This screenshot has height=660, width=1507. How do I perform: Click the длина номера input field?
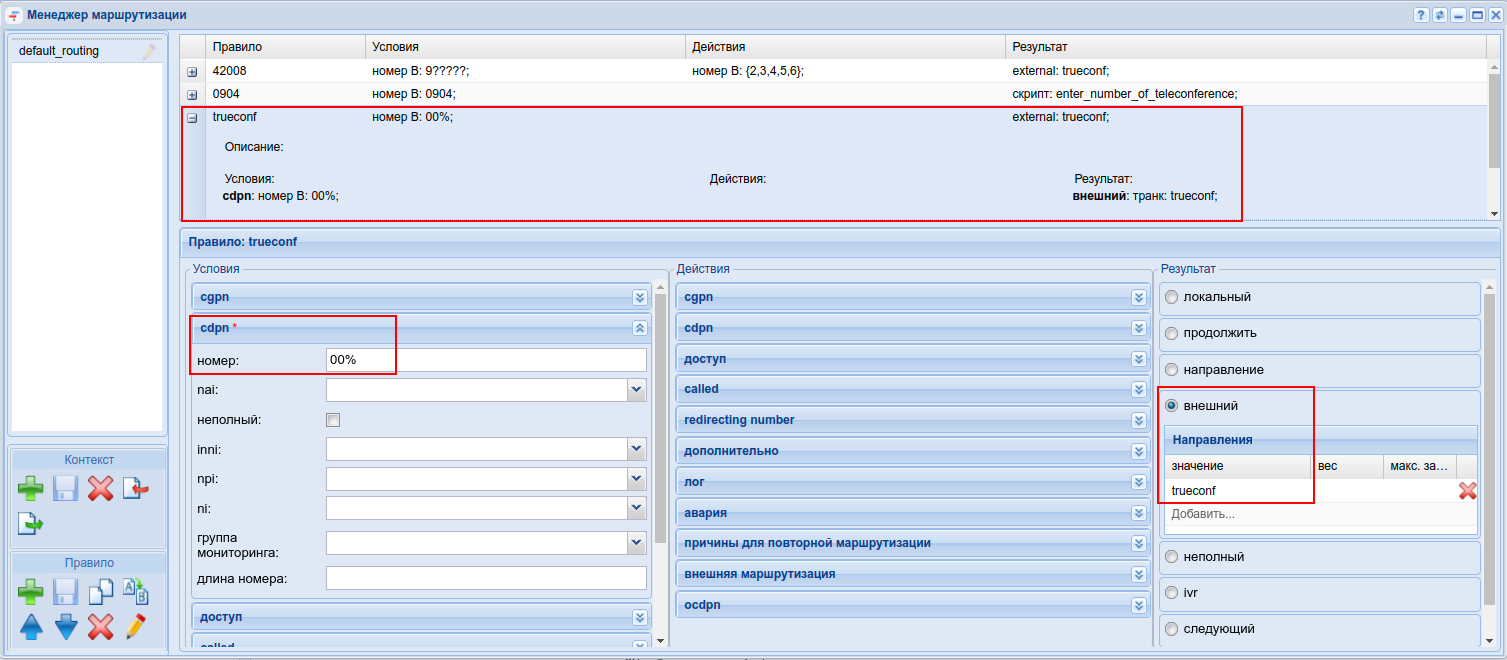[x=486, y=578]
